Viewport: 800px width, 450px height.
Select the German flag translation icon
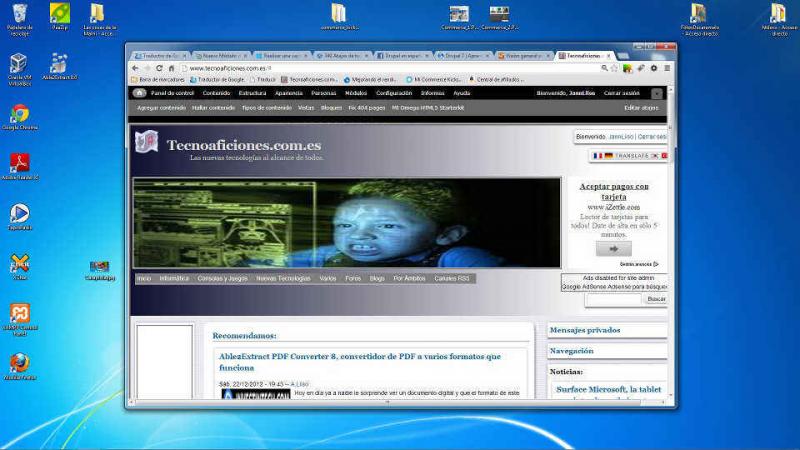coord(608,156)
